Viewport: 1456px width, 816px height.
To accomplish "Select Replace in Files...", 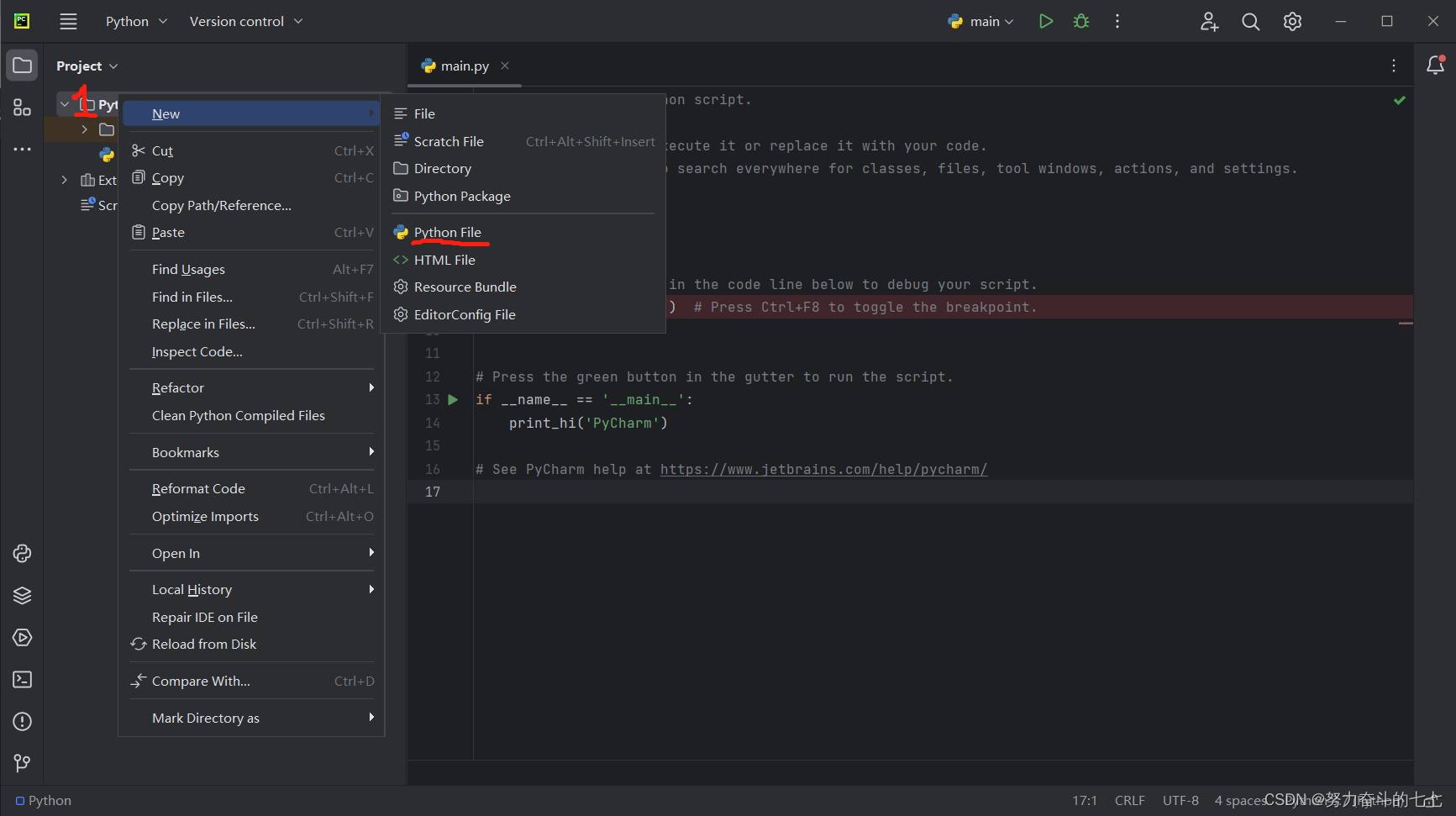I will (252, 324).
